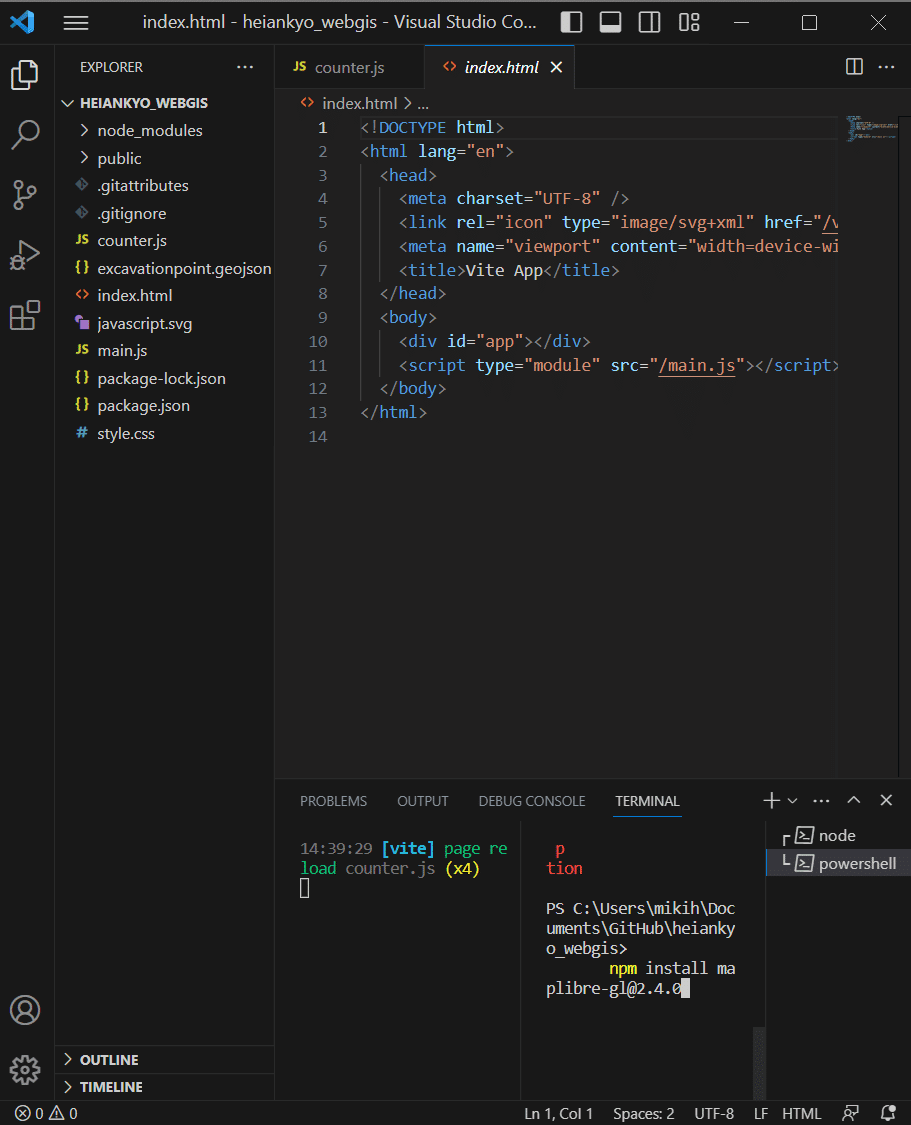The width and height of the screenshot is (911, 1125).
Task: Toggle the bottom panel layout button
Action: click(611, 23)
